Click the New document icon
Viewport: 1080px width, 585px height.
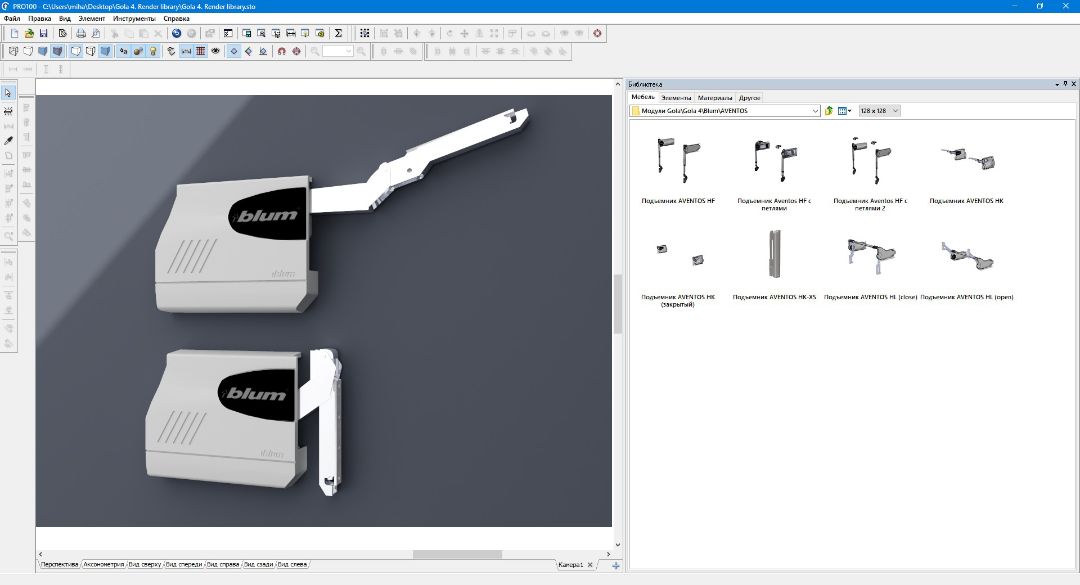click(x=14, y=33)
